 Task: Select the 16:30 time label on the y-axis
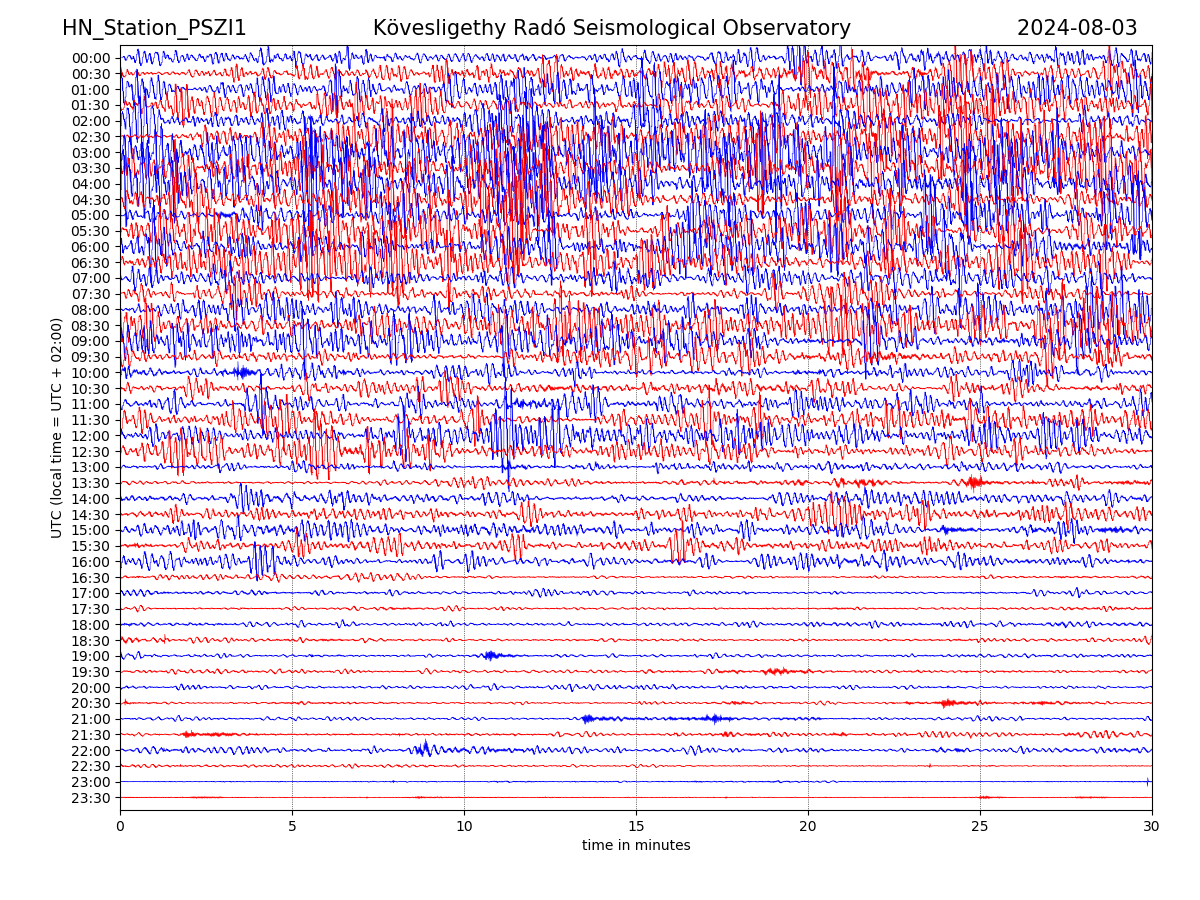coord(90,578)
